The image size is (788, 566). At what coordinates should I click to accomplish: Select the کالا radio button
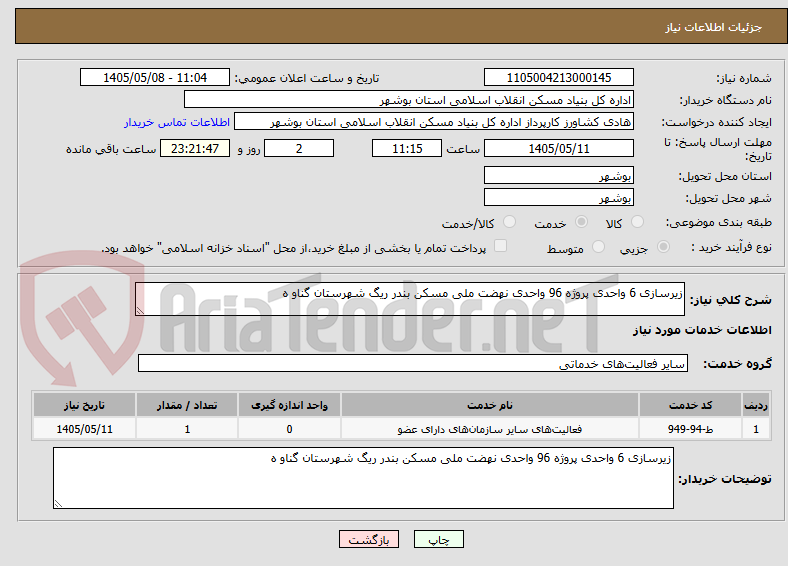tap(637, 222)
